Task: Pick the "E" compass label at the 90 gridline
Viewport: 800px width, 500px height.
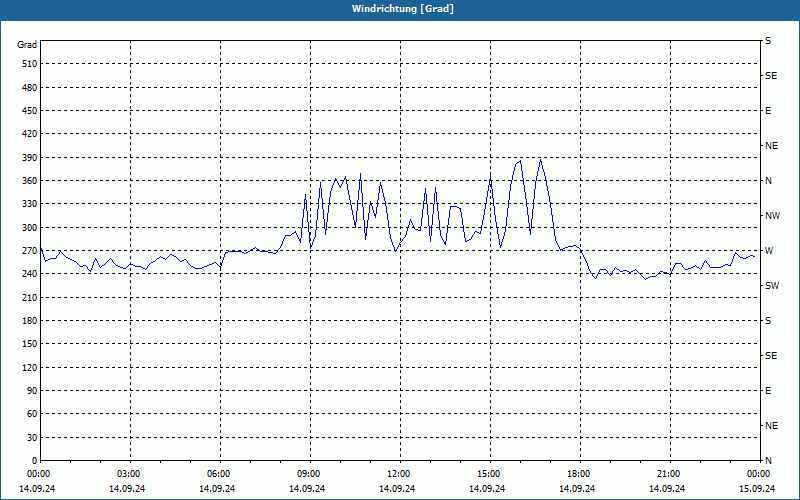Action: (x=768, y=391)
